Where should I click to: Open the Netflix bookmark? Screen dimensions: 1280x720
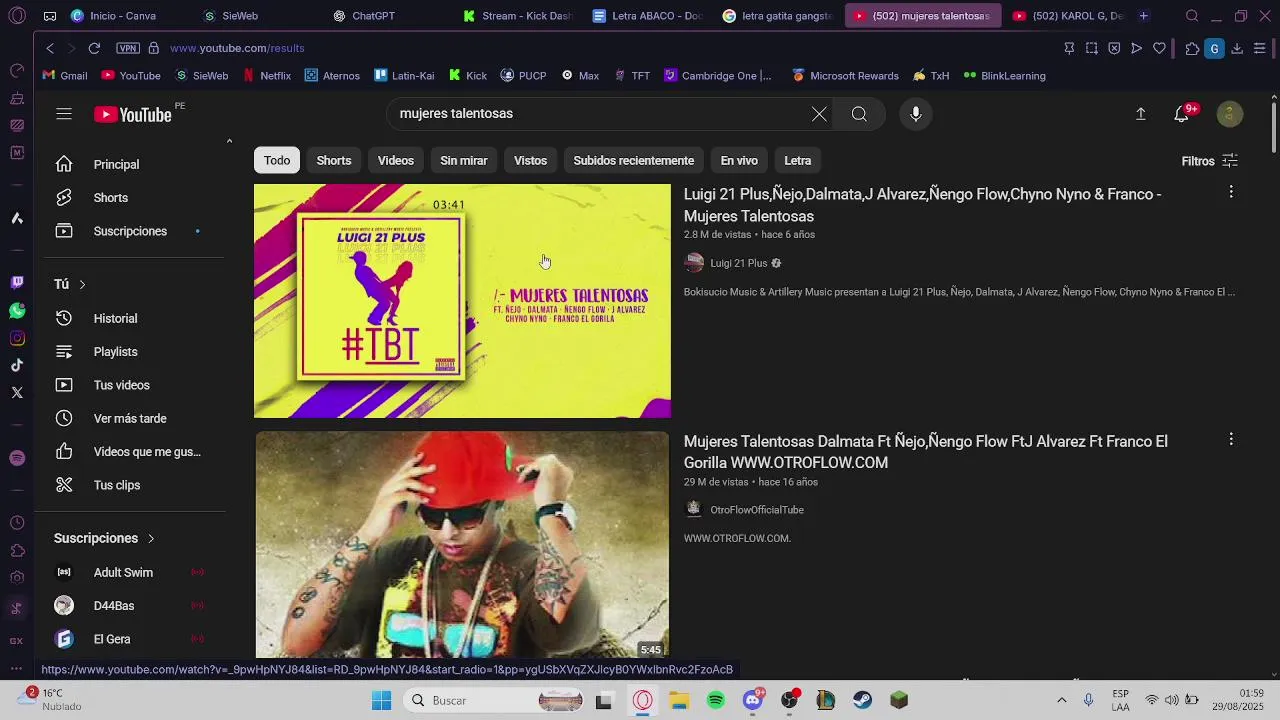[x=267, y=76]
